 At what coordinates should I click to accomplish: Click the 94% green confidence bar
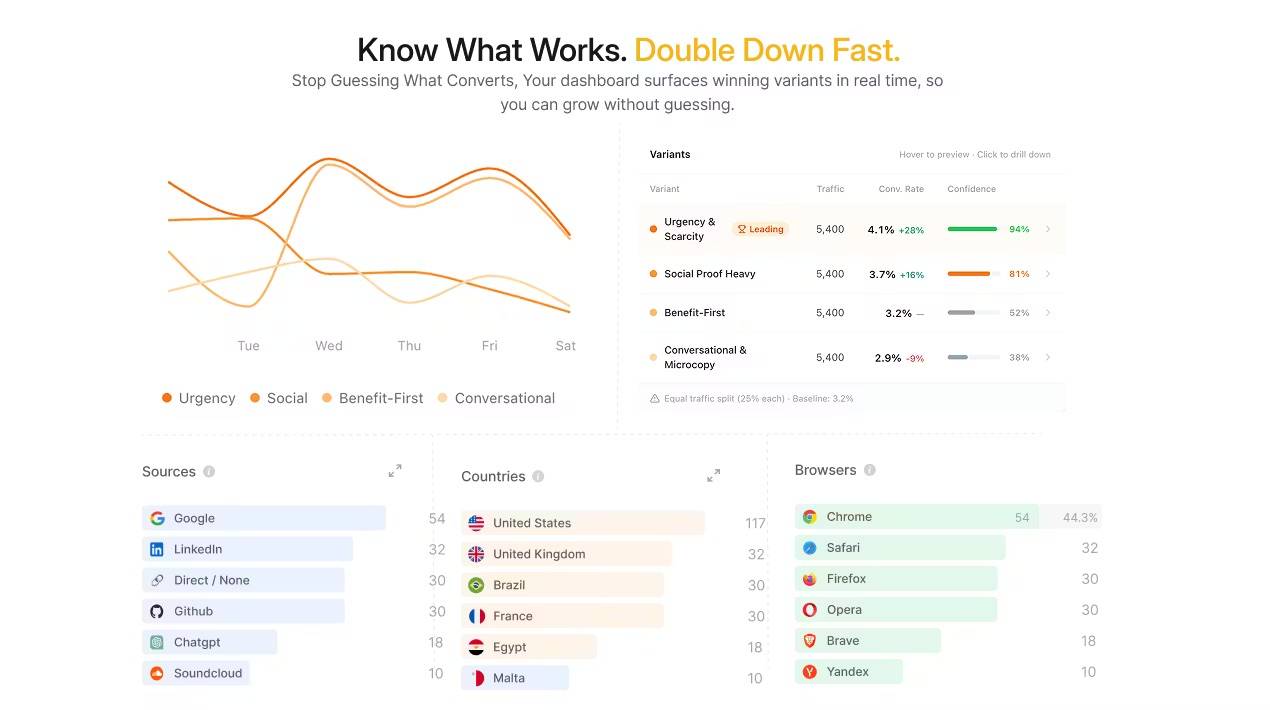click(x=972, y=229)
